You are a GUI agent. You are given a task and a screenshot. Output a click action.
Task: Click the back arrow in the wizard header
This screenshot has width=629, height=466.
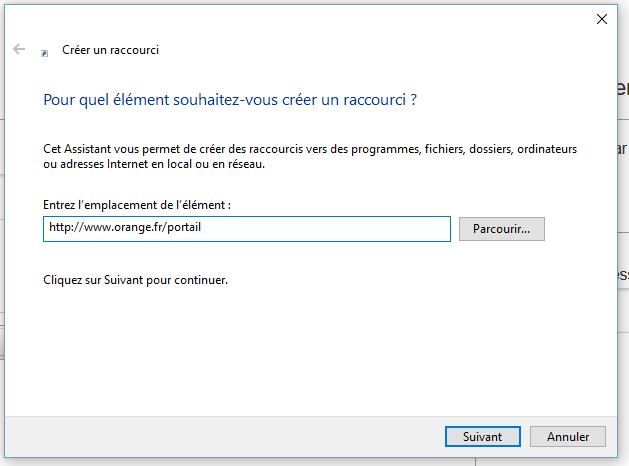[x=19, y=49]
